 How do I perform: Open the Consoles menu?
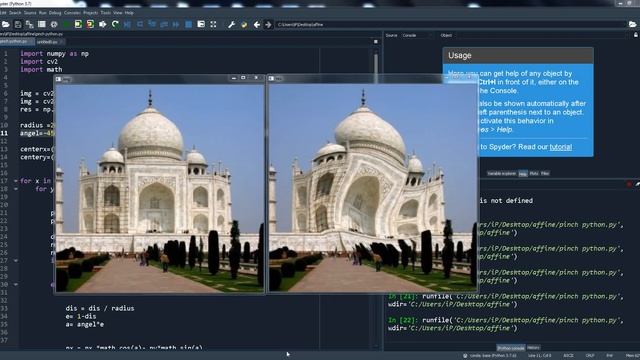coord(72,13)
